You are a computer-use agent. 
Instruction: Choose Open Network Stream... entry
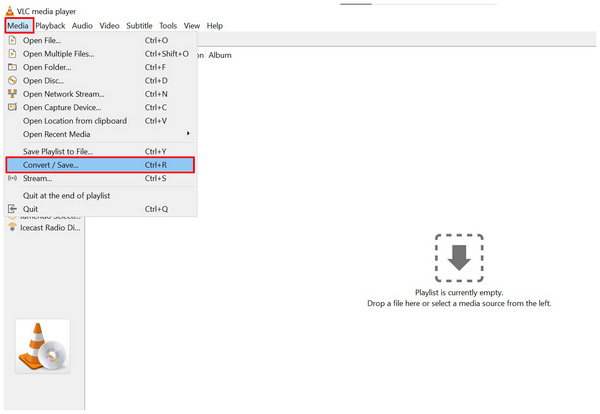click(x=100, y=94)
